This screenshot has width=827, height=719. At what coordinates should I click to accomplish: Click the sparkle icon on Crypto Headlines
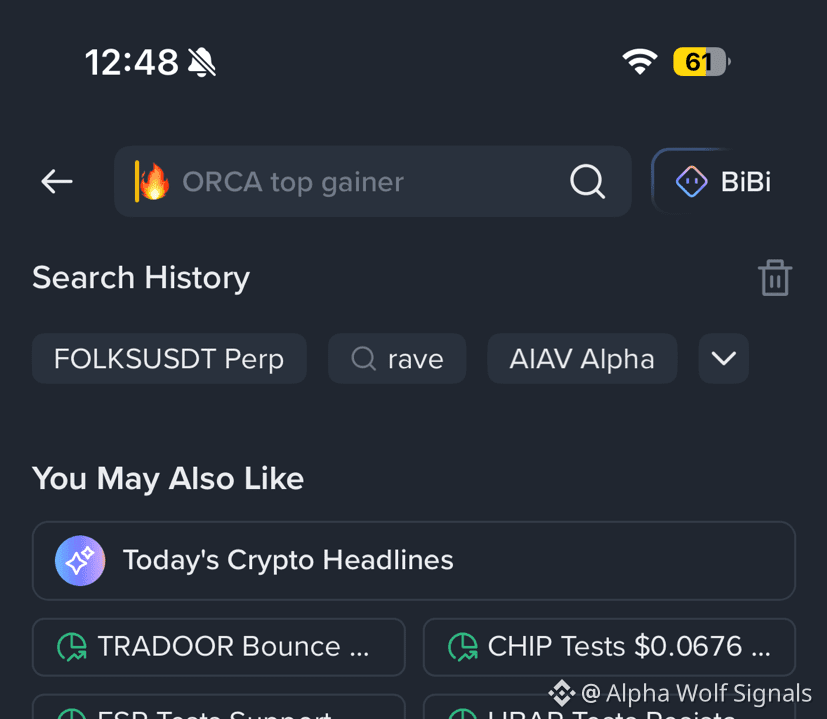point(80,561)
